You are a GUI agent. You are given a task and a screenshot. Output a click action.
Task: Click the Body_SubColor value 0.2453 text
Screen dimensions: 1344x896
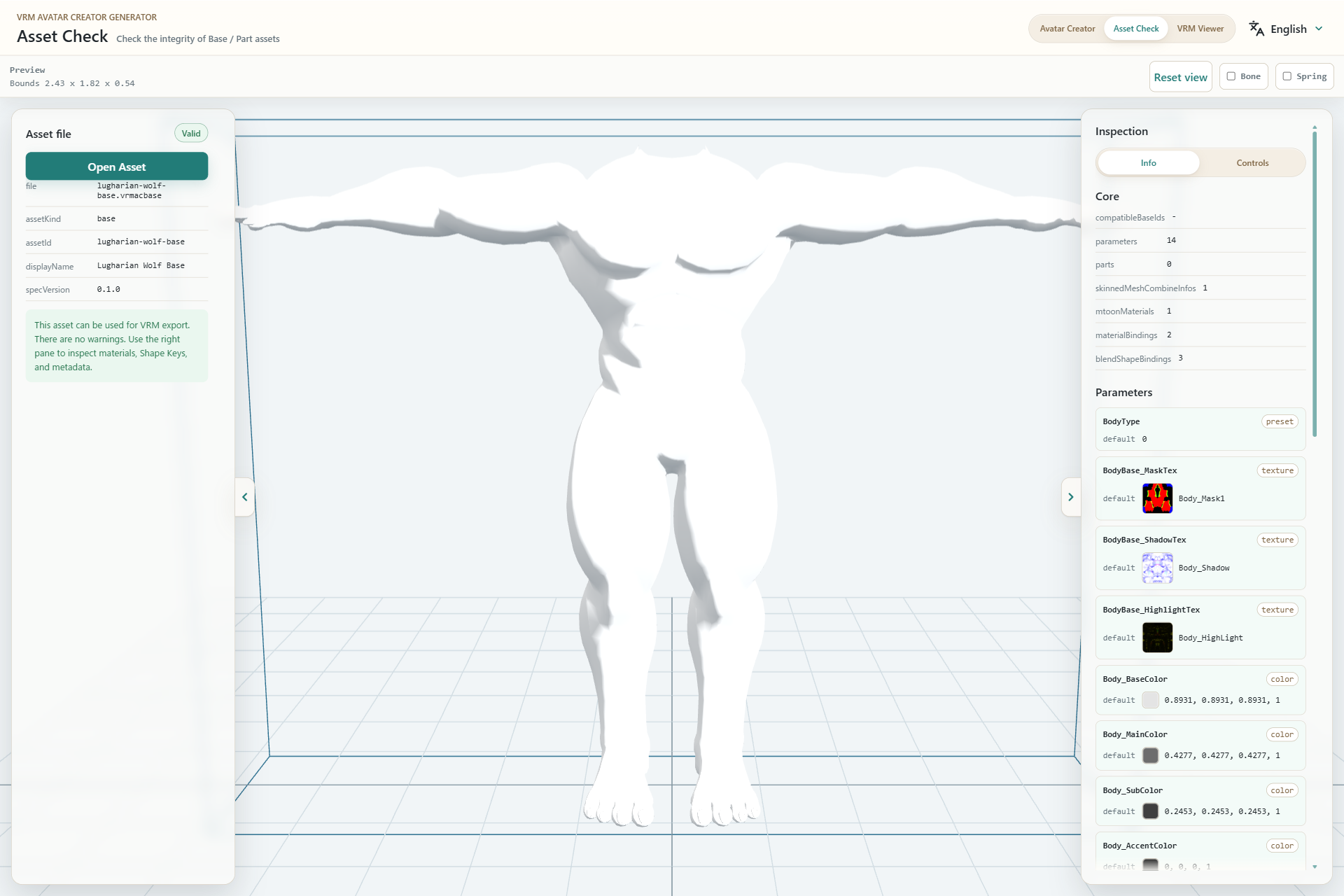pyautogui.click(x=1221, y=811)
